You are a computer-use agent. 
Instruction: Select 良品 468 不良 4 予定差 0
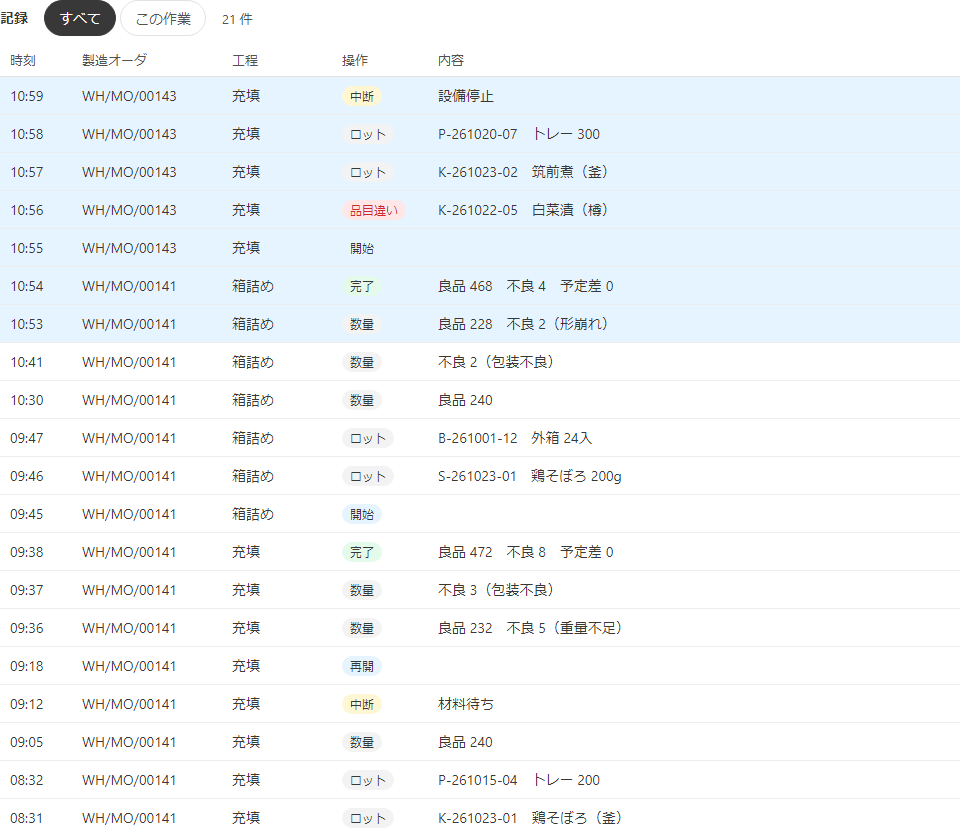coord(526,286)
